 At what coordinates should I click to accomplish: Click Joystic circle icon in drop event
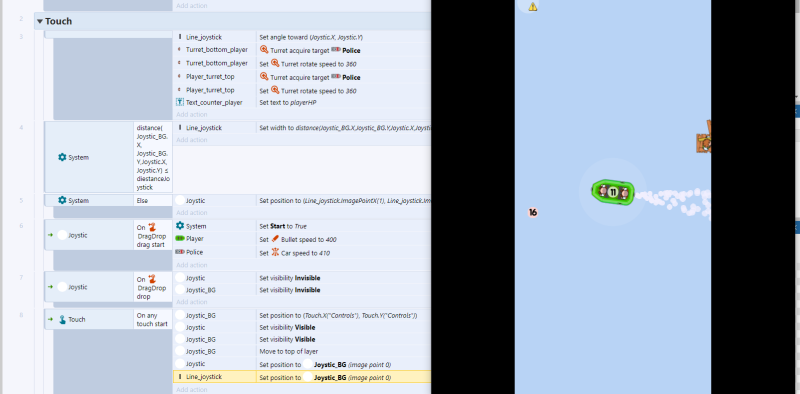62,287
